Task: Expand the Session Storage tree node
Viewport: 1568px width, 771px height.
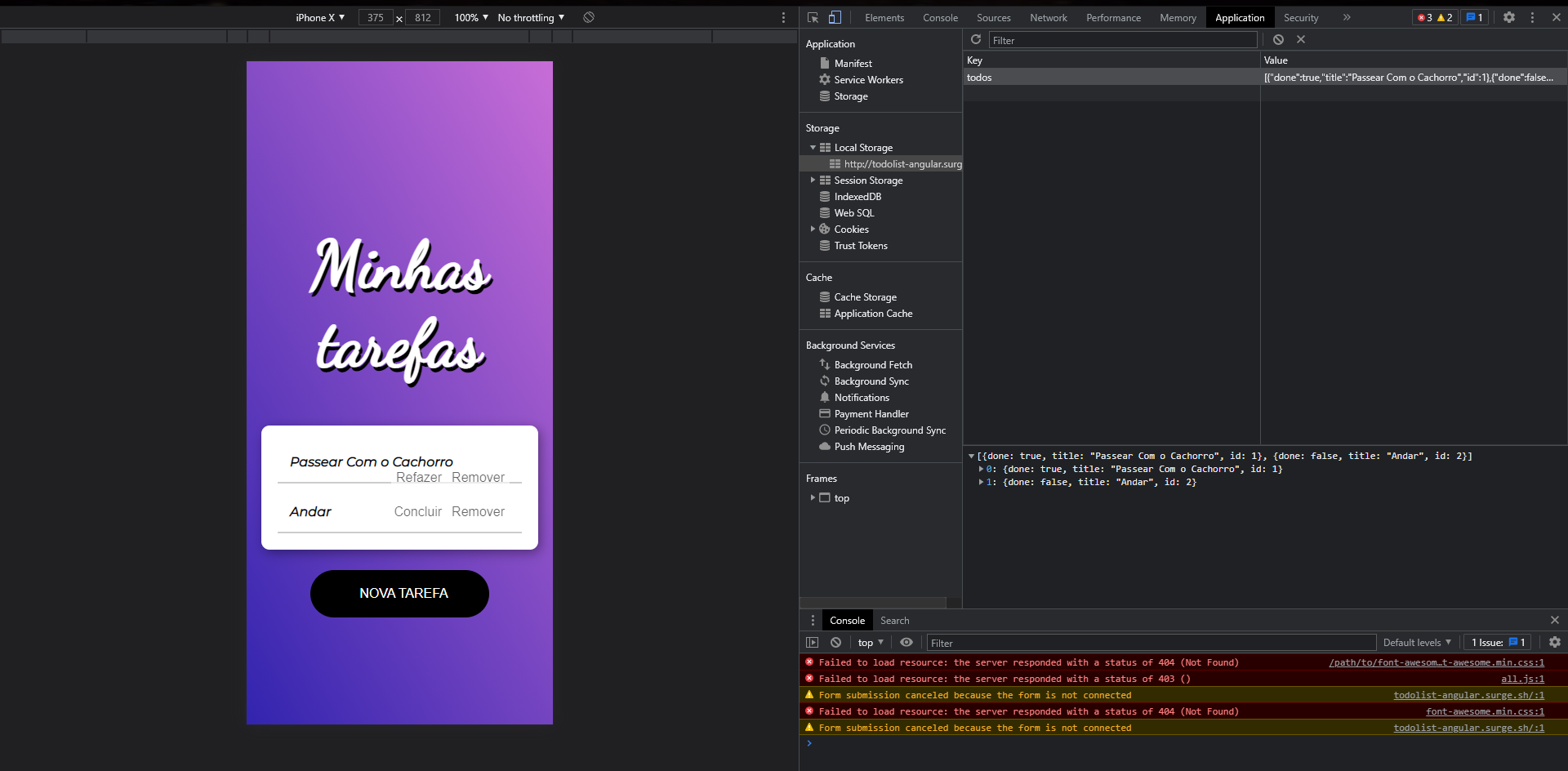Action: (813, 180)
